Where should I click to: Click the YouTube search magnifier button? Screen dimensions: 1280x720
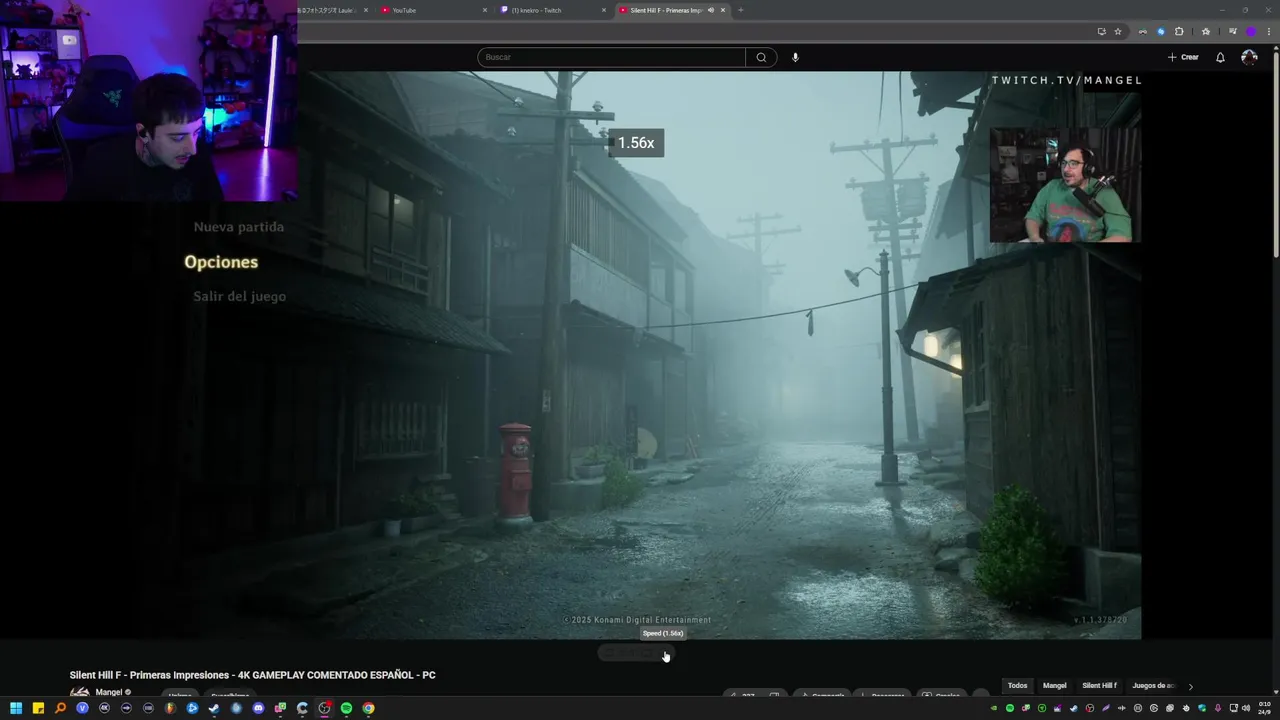click(x=761, y=57)
